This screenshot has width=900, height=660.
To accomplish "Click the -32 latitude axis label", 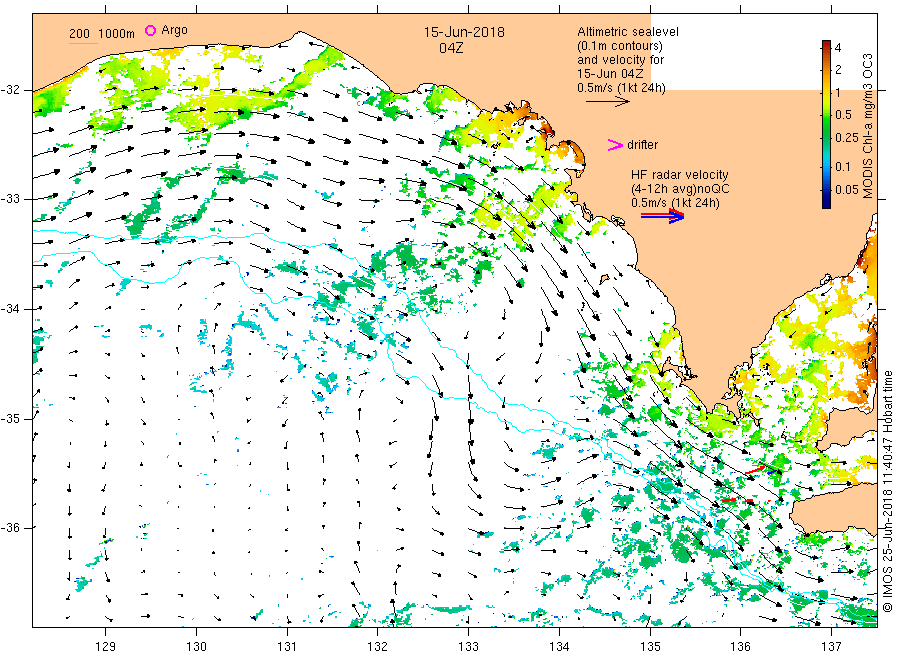I will (x=10, y=90).
